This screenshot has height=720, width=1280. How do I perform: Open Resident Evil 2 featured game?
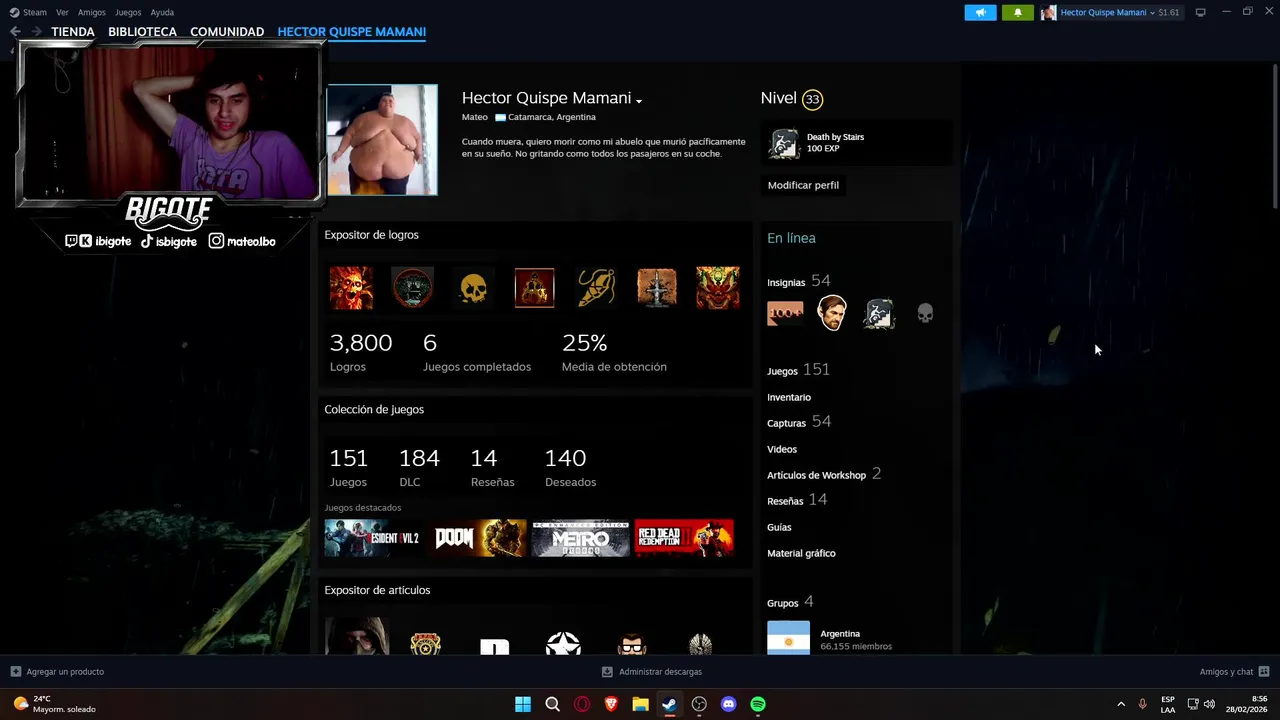coord(373,538)
